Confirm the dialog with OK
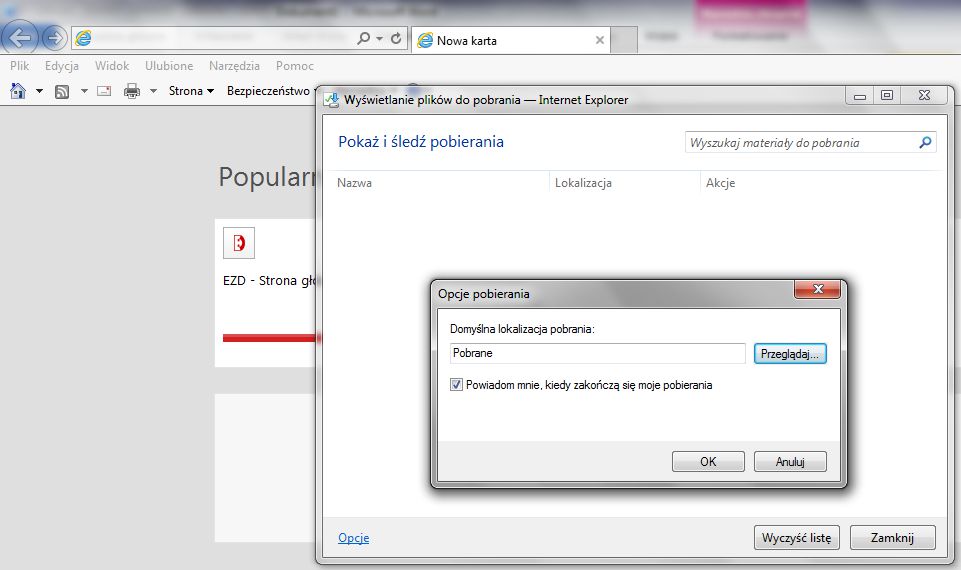Image resolution: width=961 pixels, height=570 pixels. [708, 462]
